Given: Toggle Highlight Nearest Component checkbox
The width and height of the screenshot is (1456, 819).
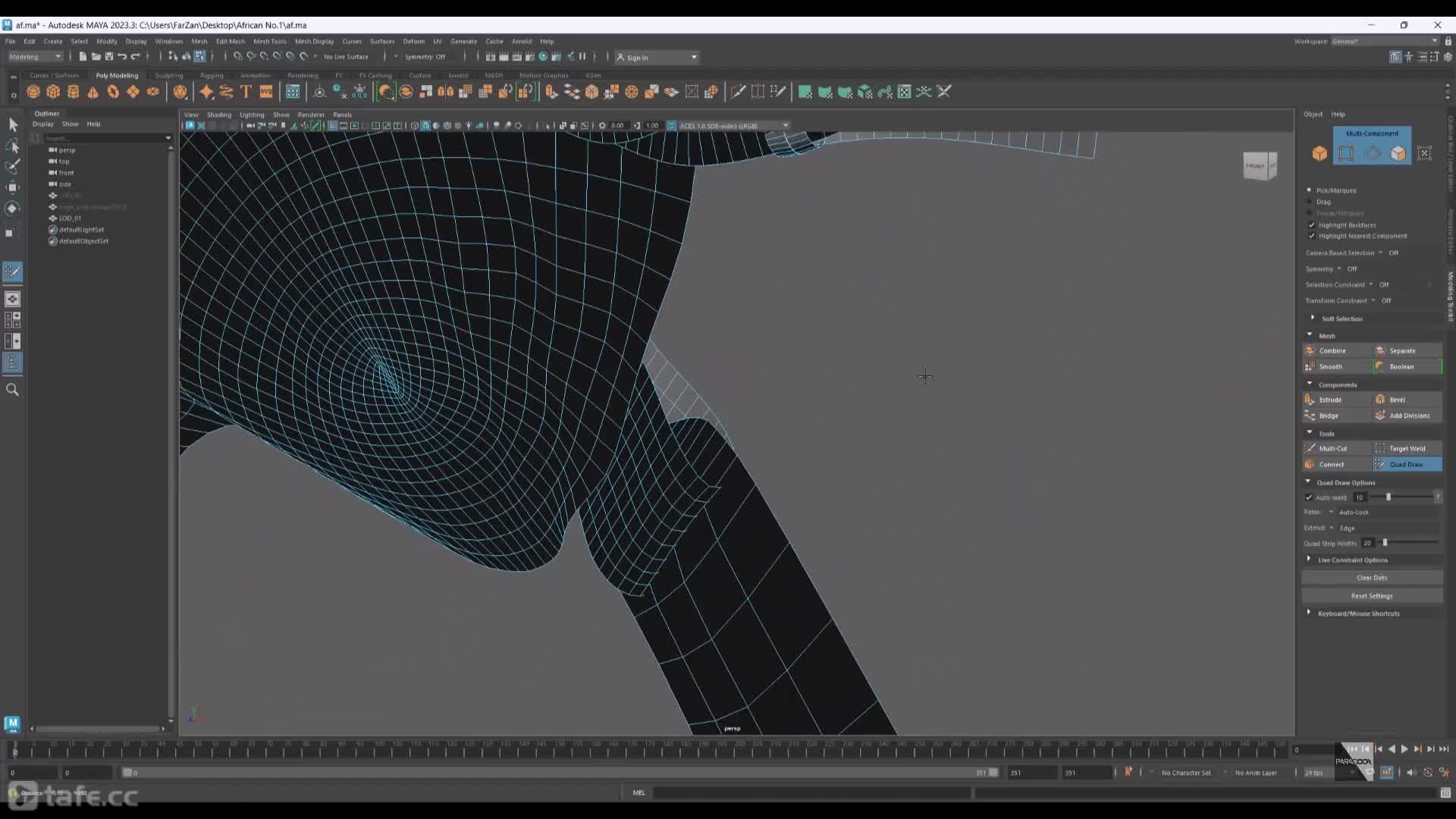Looking at the screenshot, I should [x=1312, y=236].
